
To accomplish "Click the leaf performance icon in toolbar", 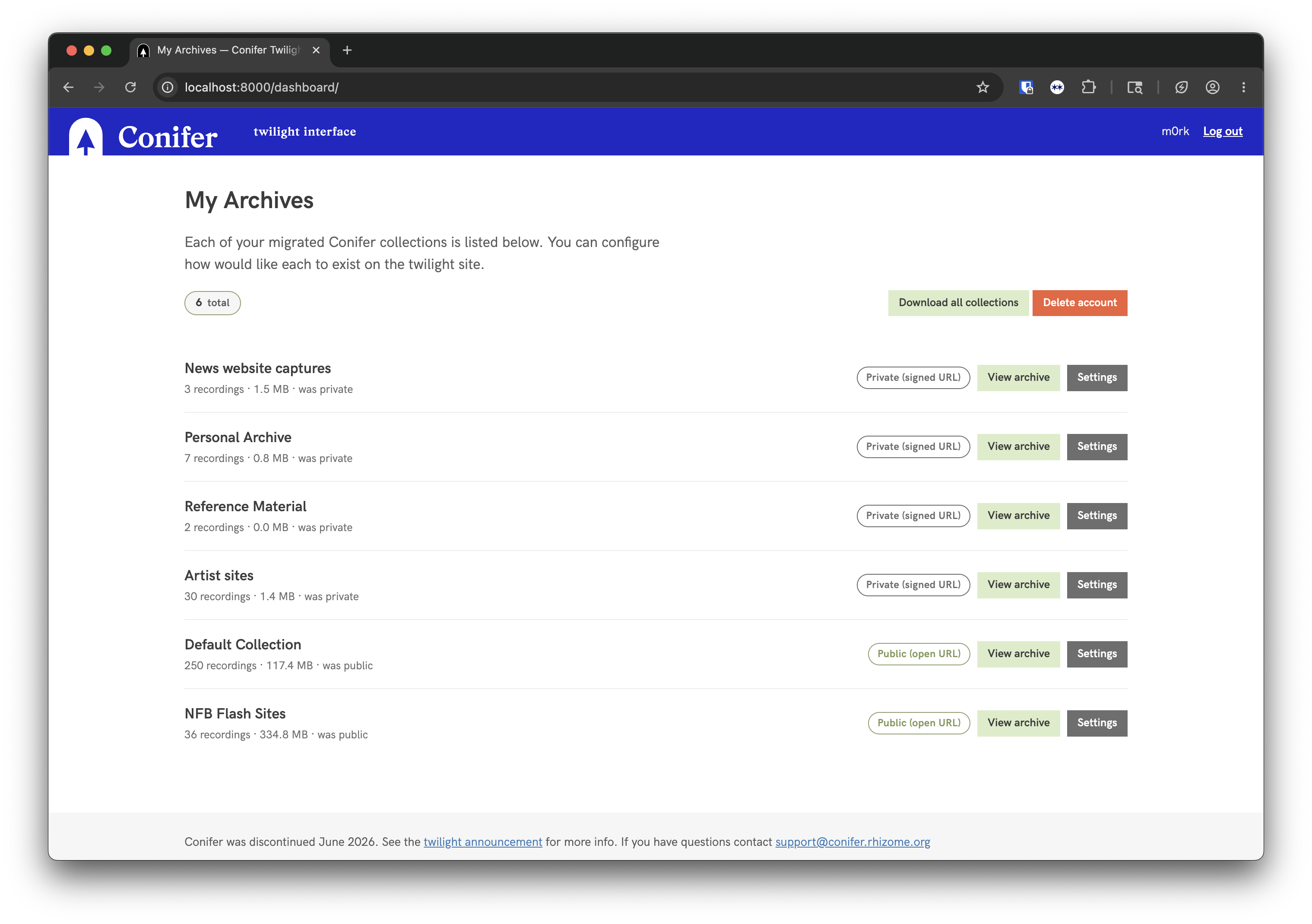I will click(x=1181, y=87).
